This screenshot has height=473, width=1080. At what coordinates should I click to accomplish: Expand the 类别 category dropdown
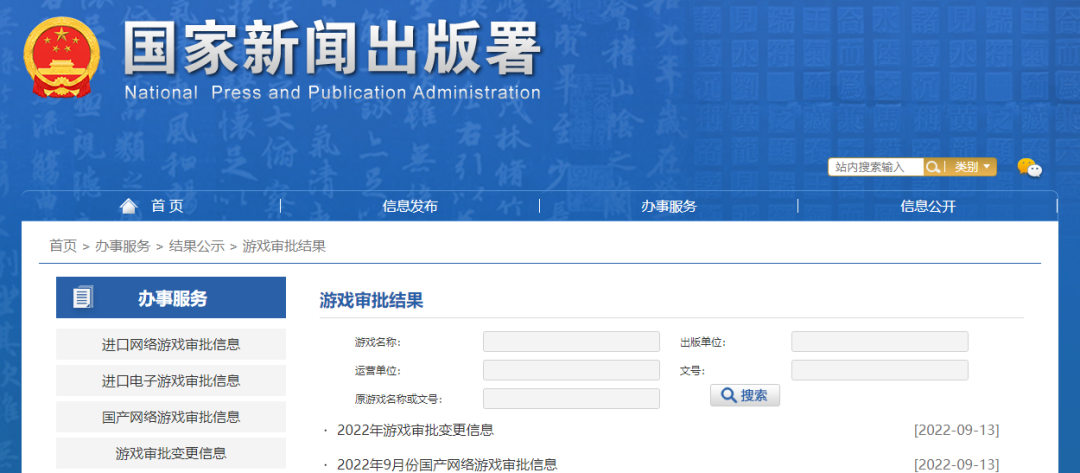click(972, 167)
